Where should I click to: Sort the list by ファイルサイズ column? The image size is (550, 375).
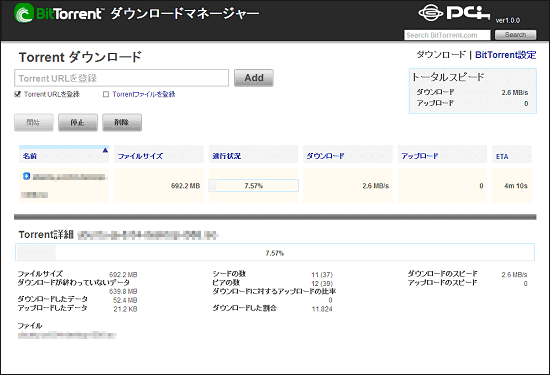point(140,156)
